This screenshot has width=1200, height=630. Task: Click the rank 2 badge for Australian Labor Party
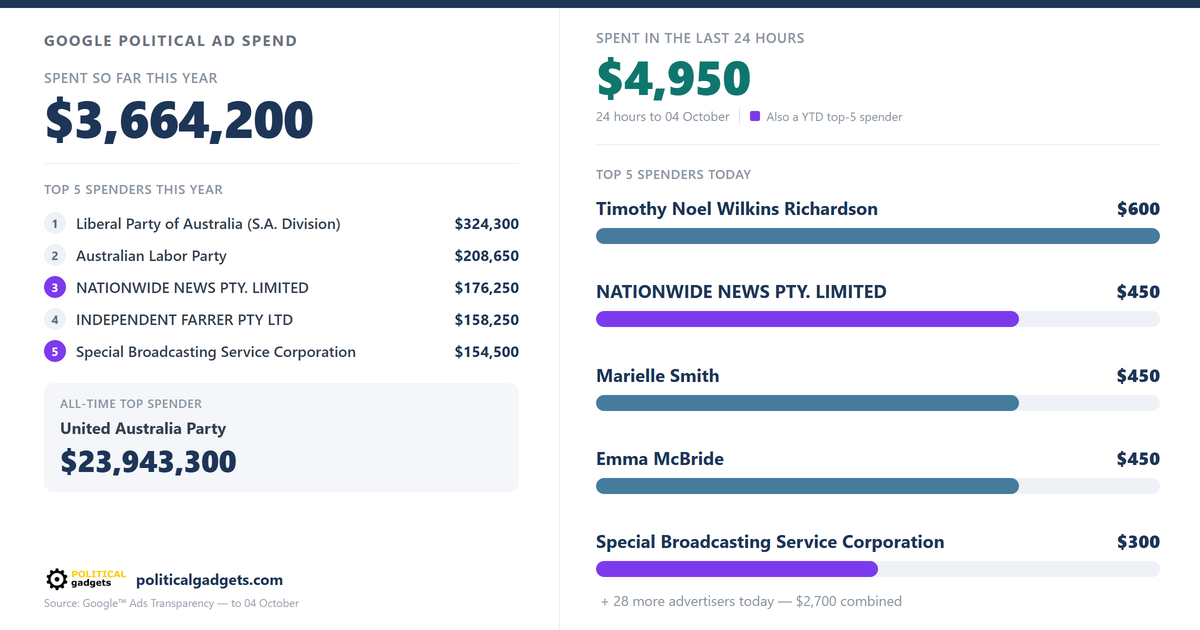(x=55, y=256)
